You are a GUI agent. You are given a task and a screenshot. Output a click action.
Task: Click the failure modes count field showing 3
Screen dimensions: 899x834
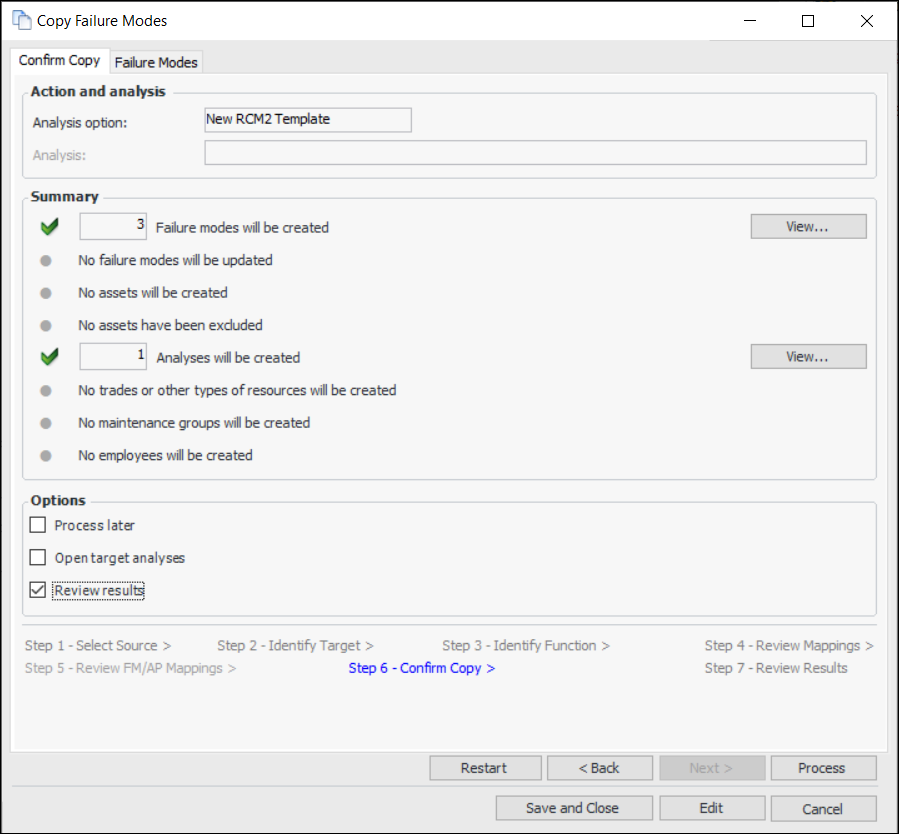113,226
